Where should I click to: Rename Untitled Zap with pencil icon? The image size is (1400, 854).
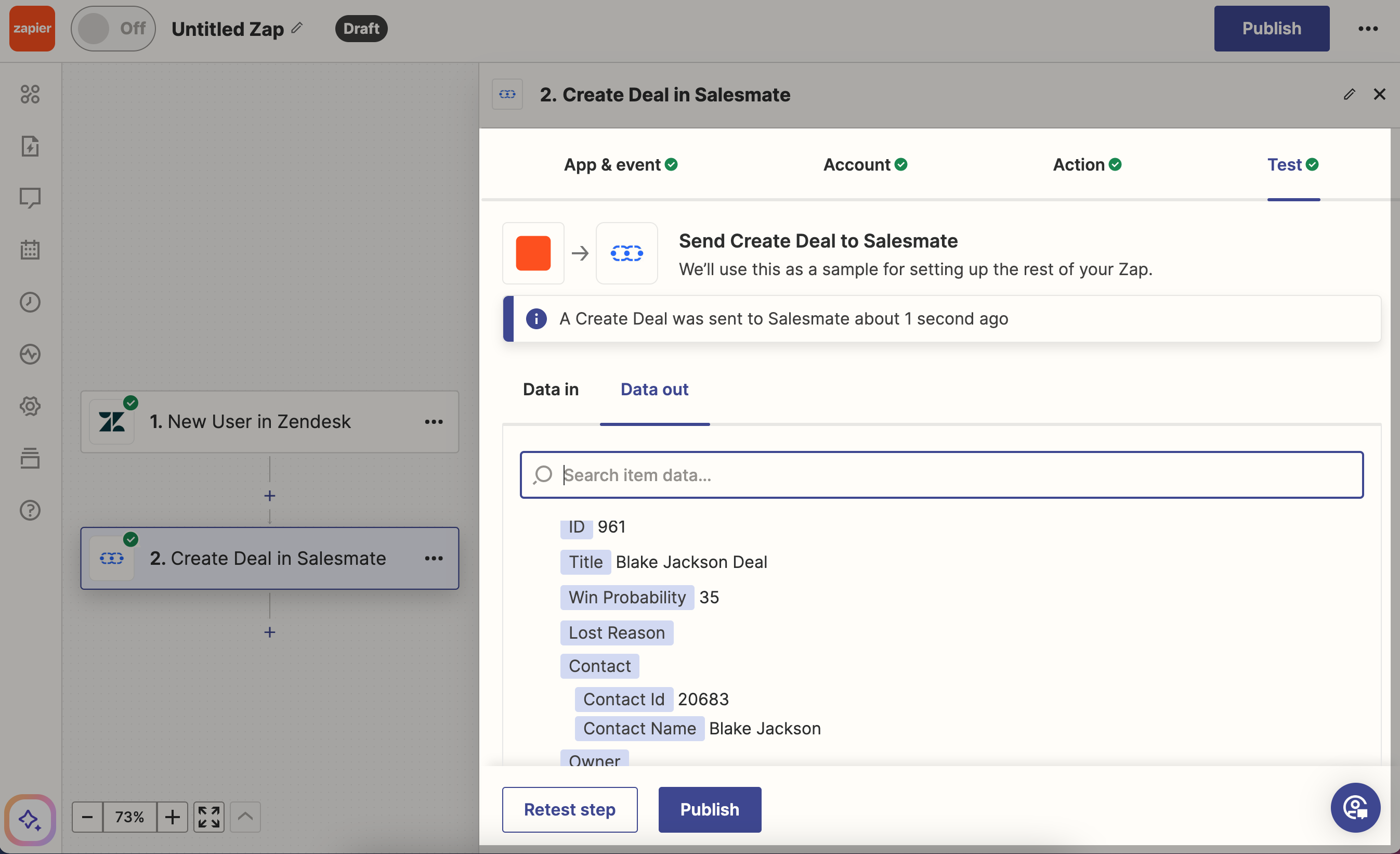pos(297,27)
